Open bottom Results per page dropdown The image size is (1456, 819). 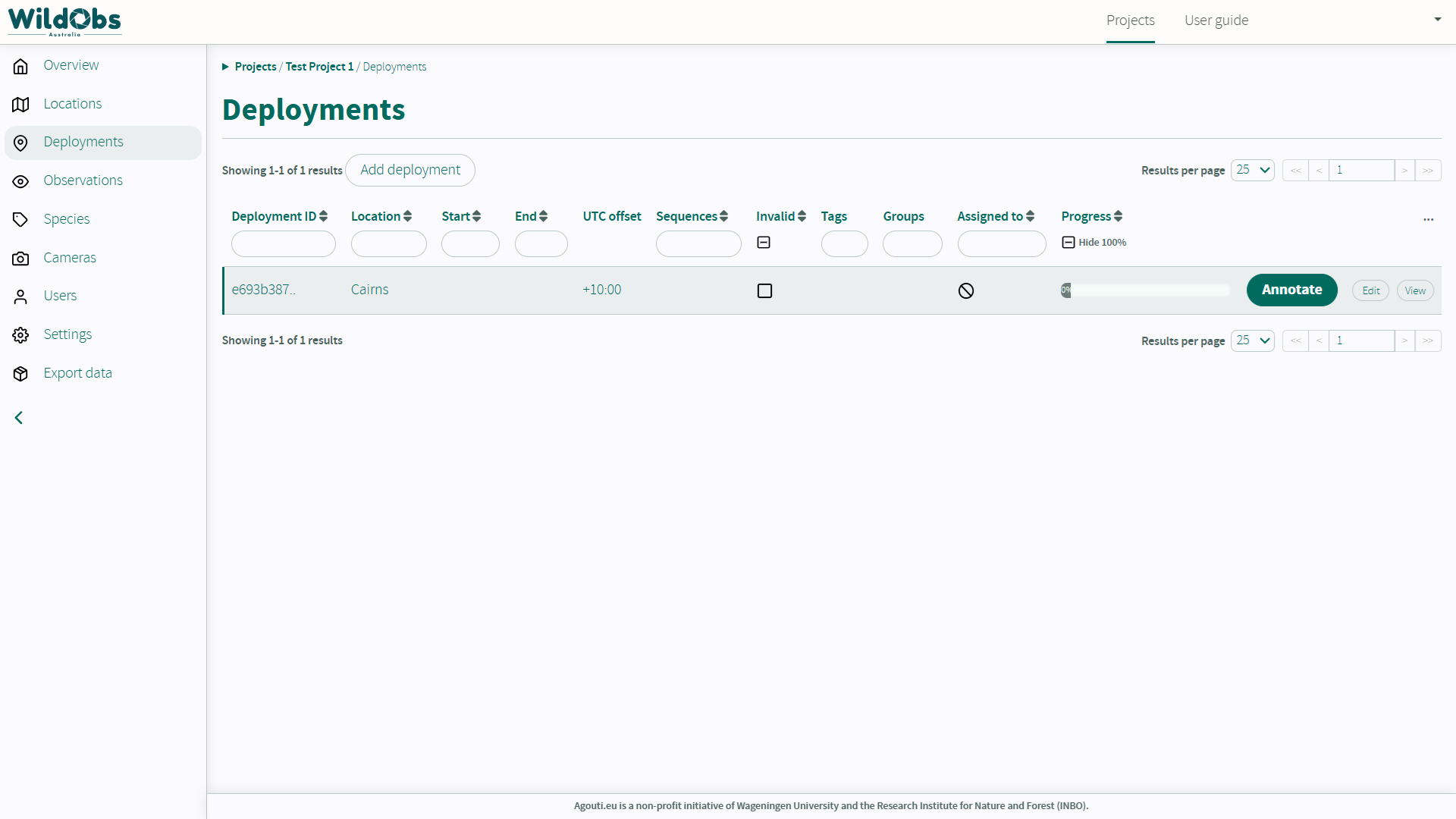pos(1252,340)
